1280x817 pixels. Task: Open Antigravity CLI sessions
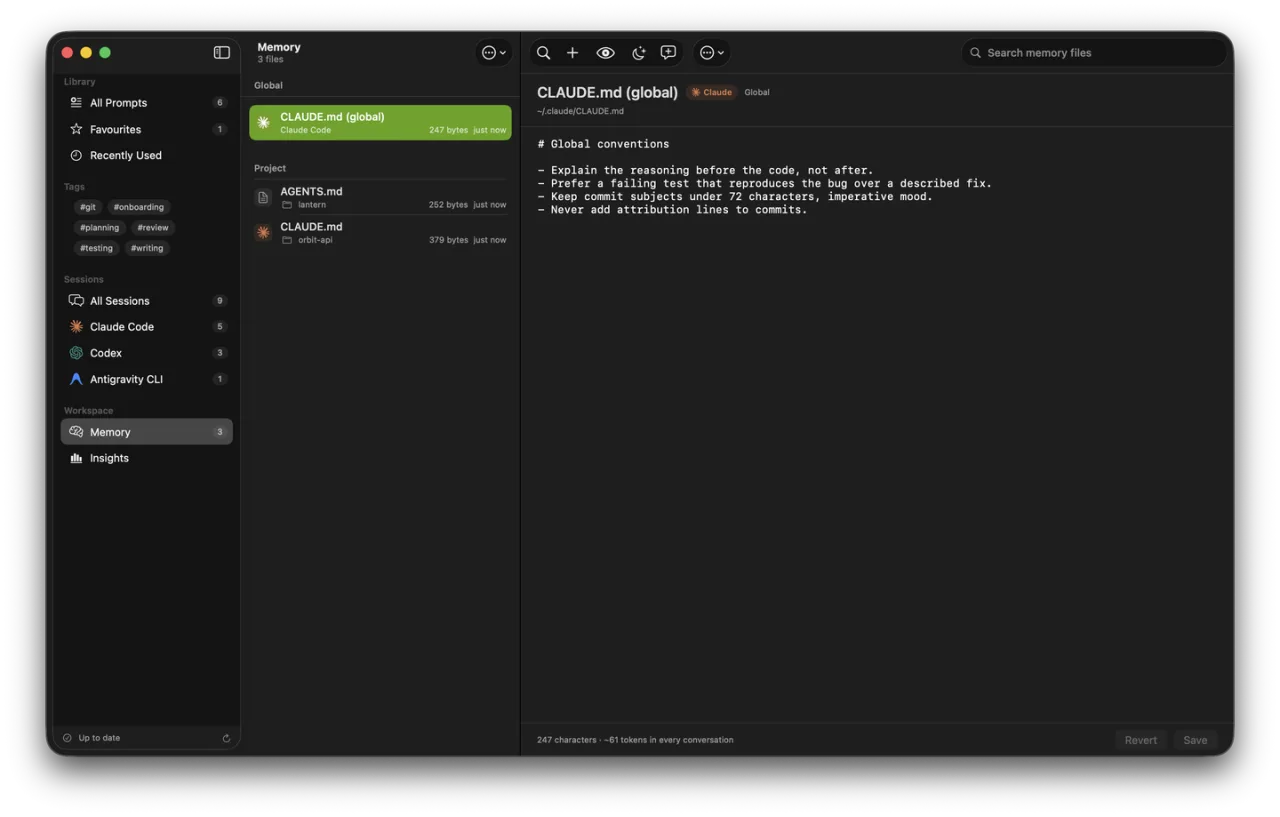point(147,379)
